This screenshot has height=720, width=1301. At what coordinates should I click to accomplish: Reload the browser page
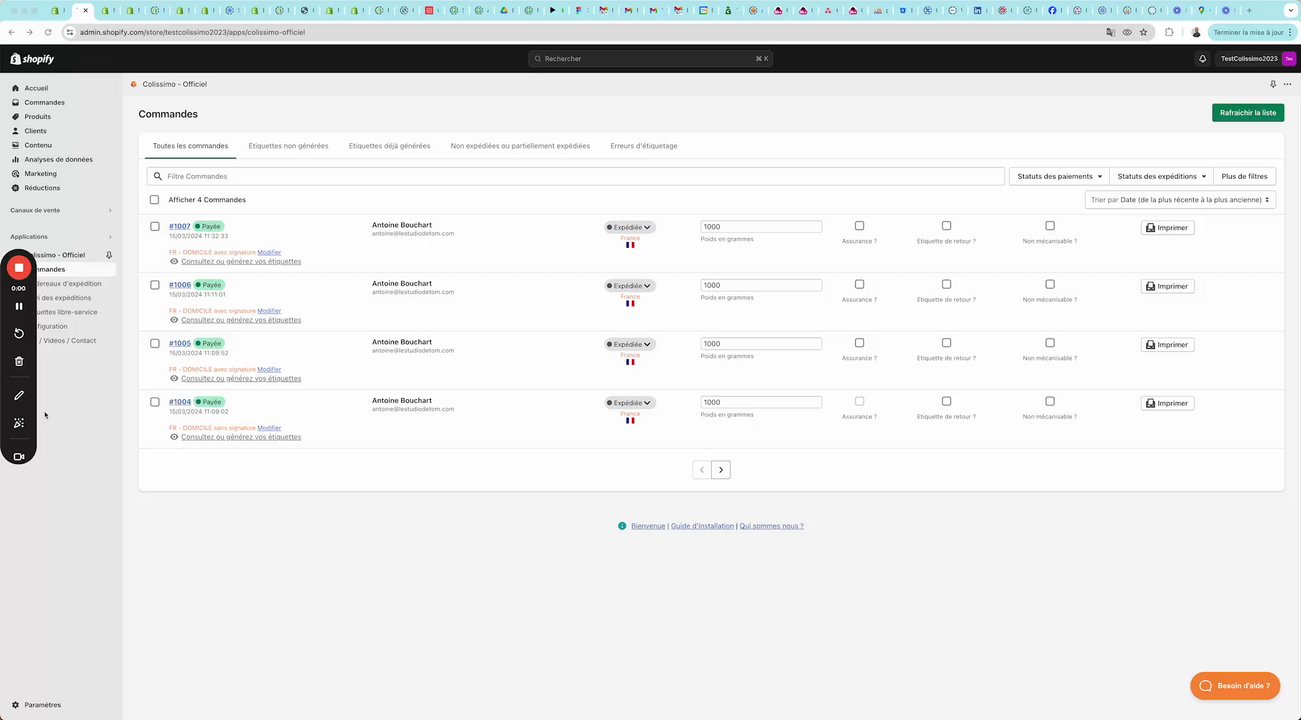48,32
